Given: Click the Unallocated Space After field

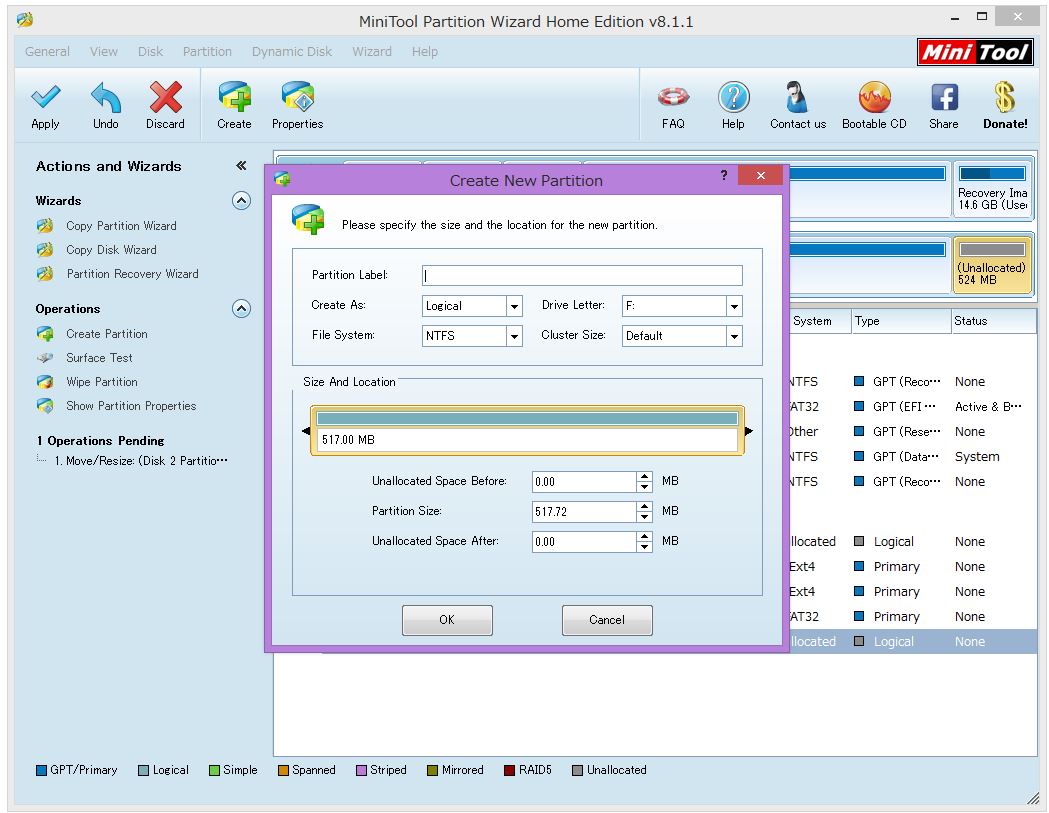Looking at the screenshot, I should (x=584, y=541).
